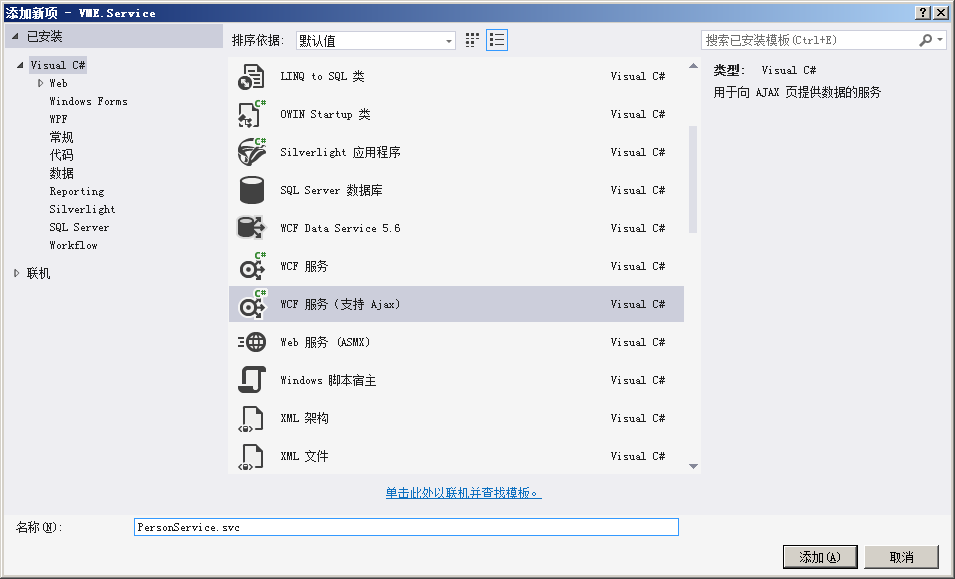Click the Windows script host icon

click(251, 381)
